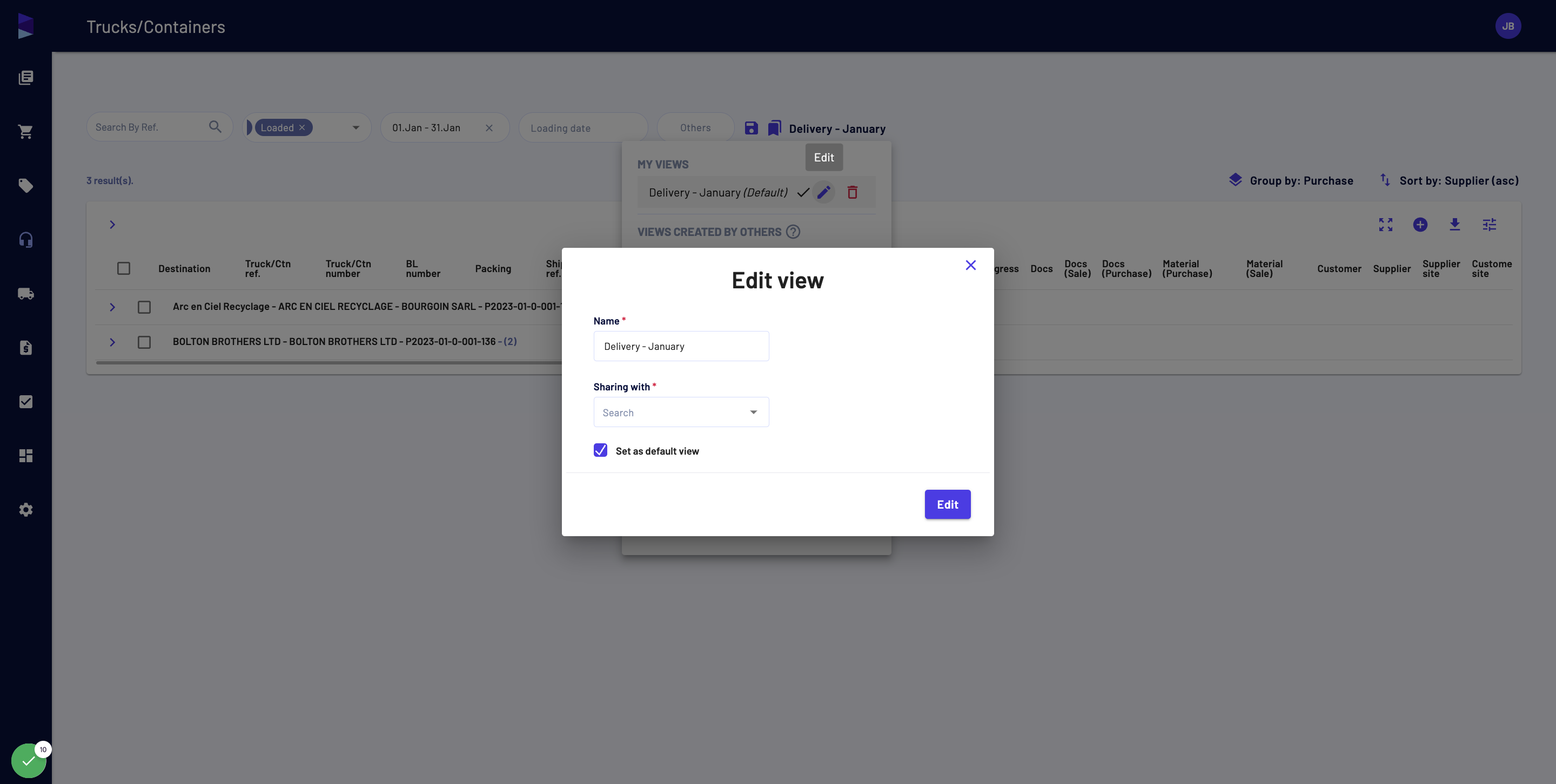Expand the BOLTON BROTHERS LTD row

(112, 342)
